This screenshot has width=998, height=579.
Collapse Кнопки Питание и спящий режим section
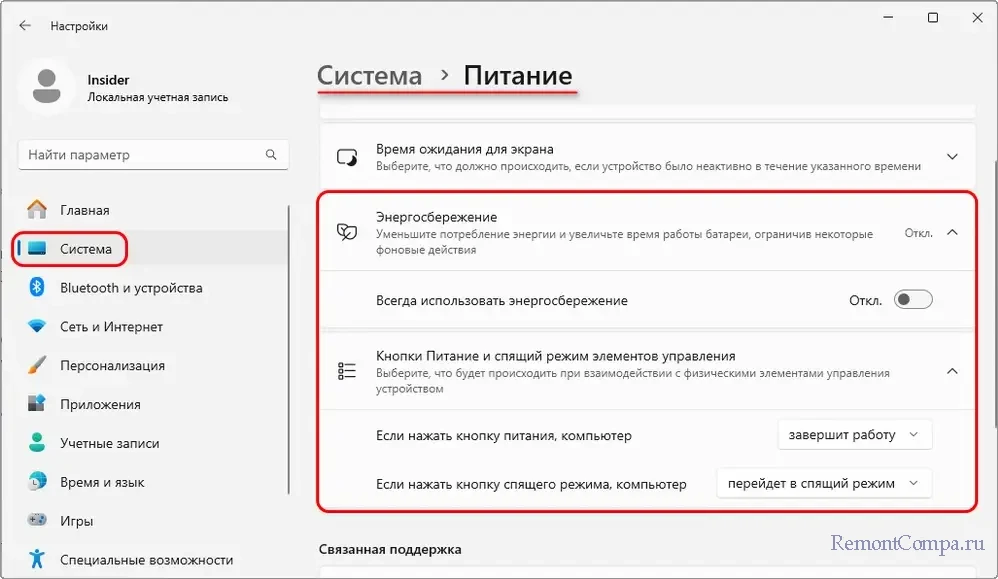point(952,371)
